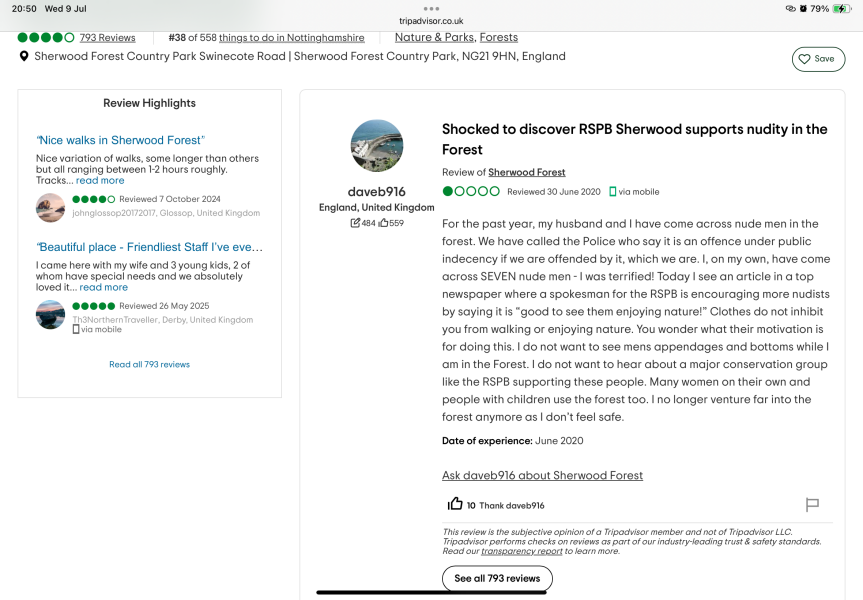Click the 793 Reviews link
Viewport: 863px width, 600px height.
(107, 37)
